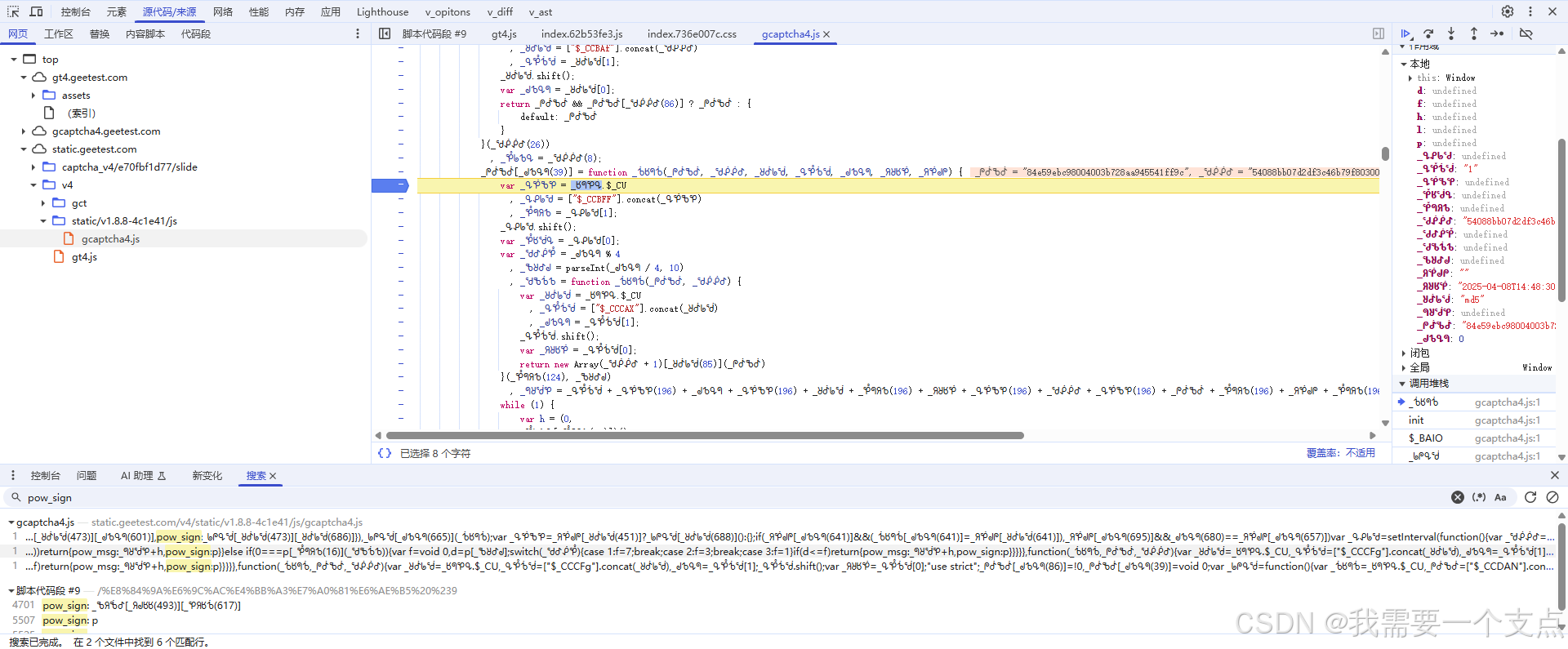Switch to the 代码段 navigator tab
The width and height of the screenshot is (1568, 649).
(196, 33)
